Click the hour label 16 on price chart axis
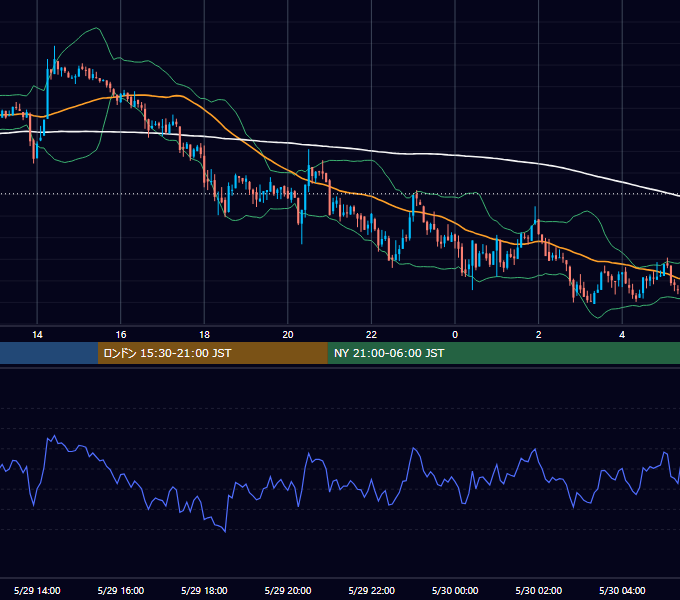The image size is (680, 600). [x=121, y=335]
